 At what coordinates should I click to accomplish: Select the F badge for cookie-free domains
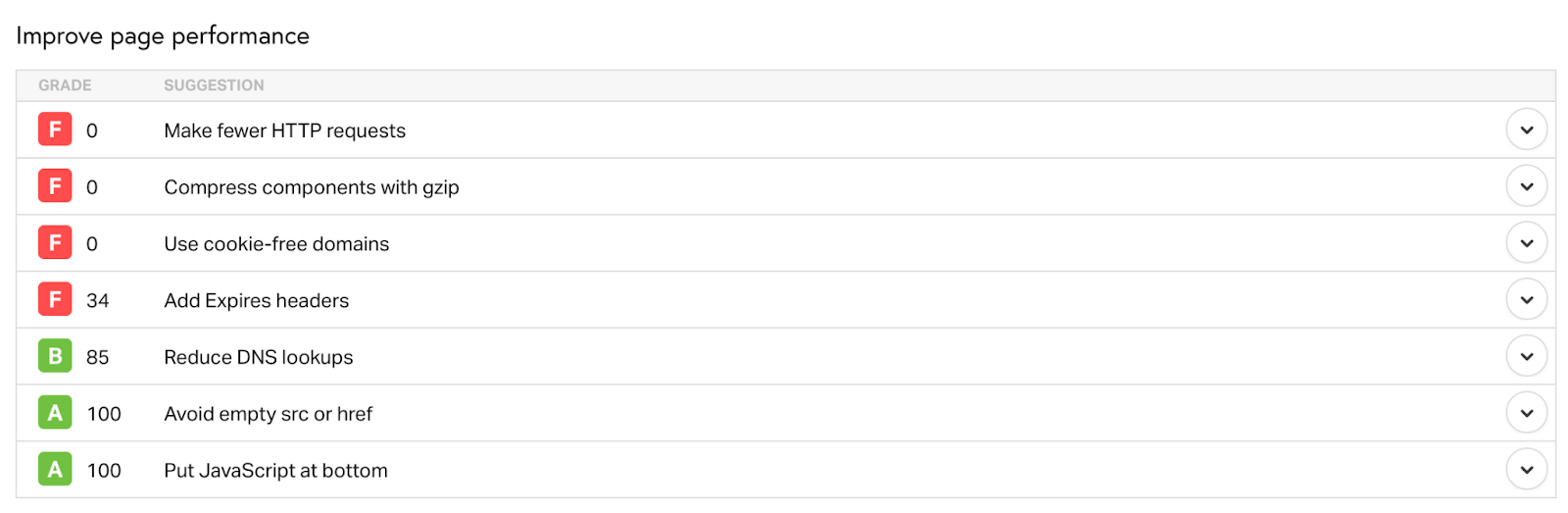55,243
